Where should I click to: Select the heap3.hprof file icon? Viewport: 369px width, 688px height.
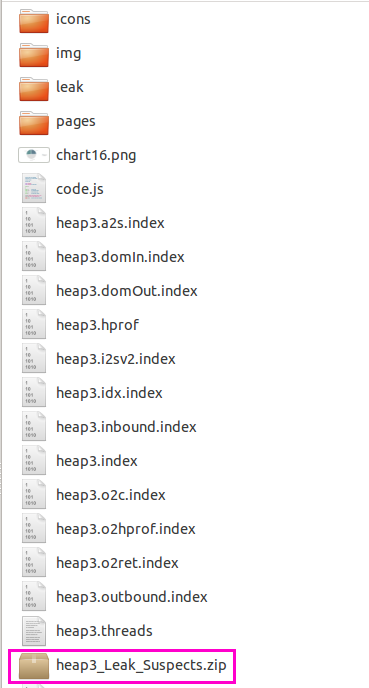(34, 324)
